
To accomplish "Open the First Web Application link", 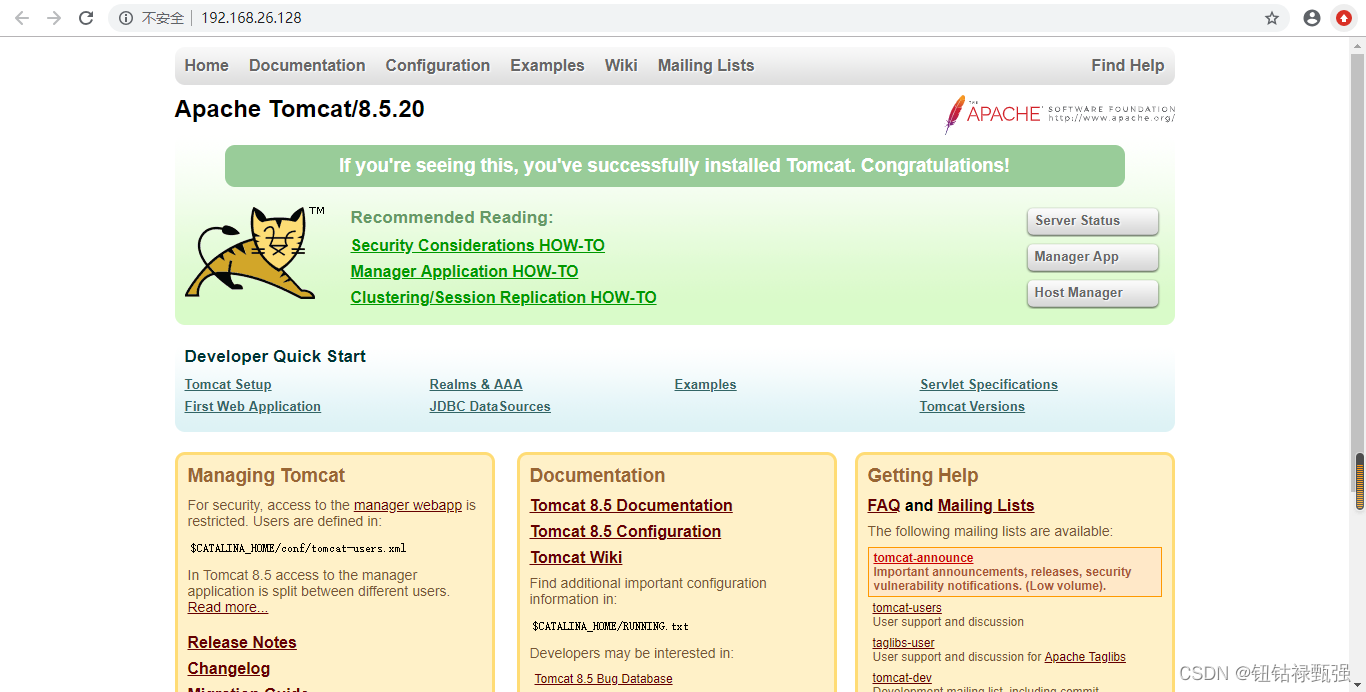I will click(x=253, y=406).
